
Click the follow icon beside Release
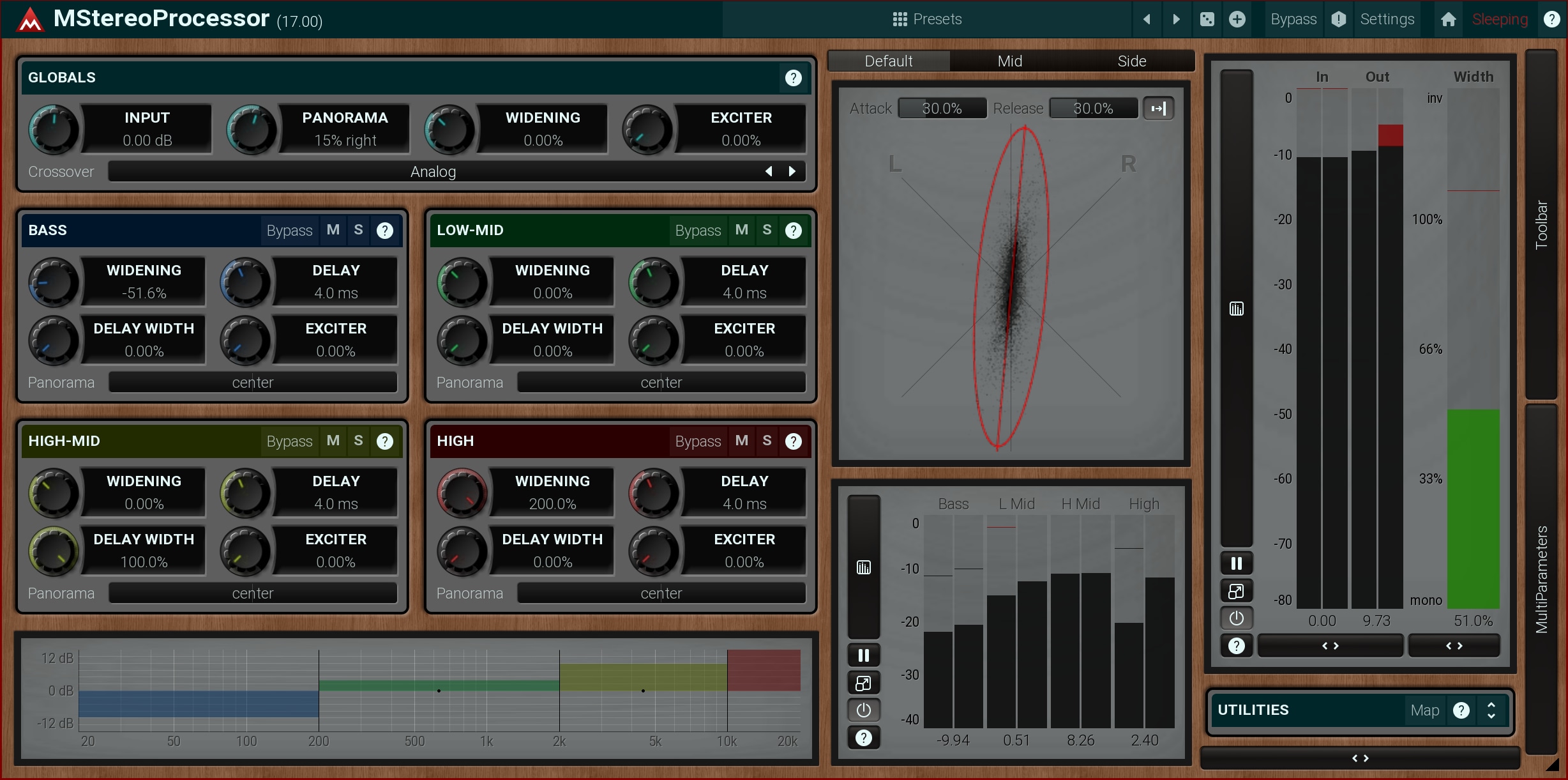[x=1158, y=109]
